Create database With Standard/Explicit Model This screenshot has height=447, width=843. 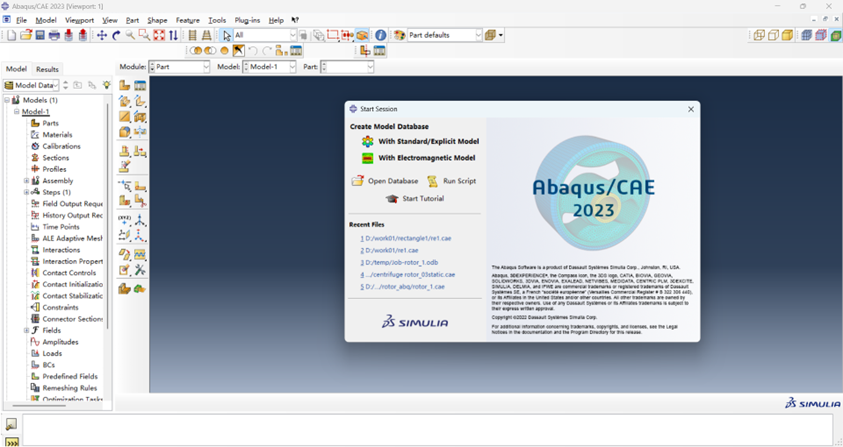427,142
